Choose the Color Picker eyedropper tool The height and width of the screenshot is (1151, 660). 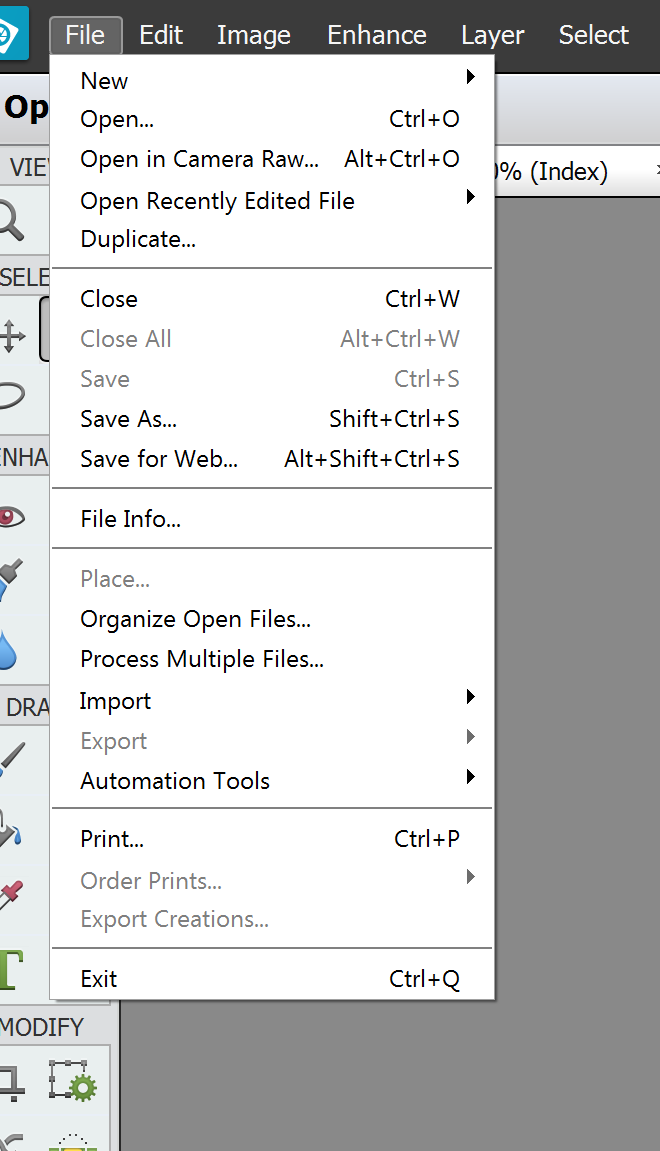click(12, 890)
